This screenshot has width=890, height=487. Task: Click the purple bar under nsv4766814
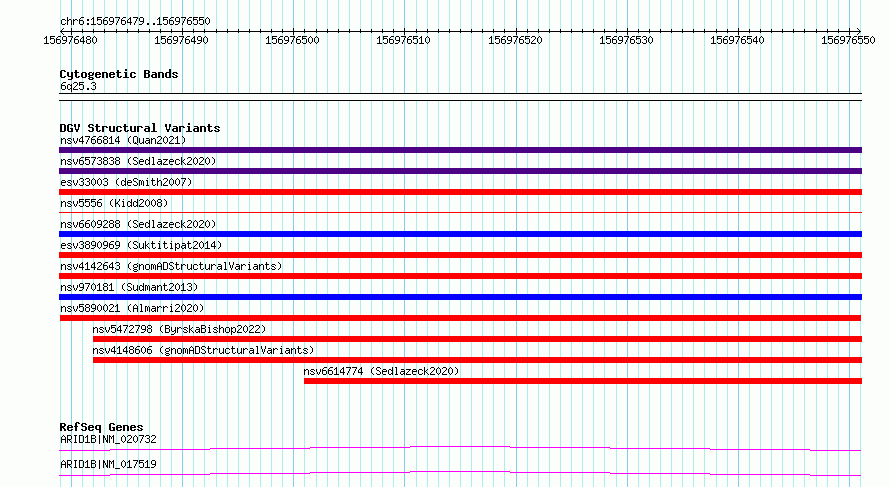460,150
